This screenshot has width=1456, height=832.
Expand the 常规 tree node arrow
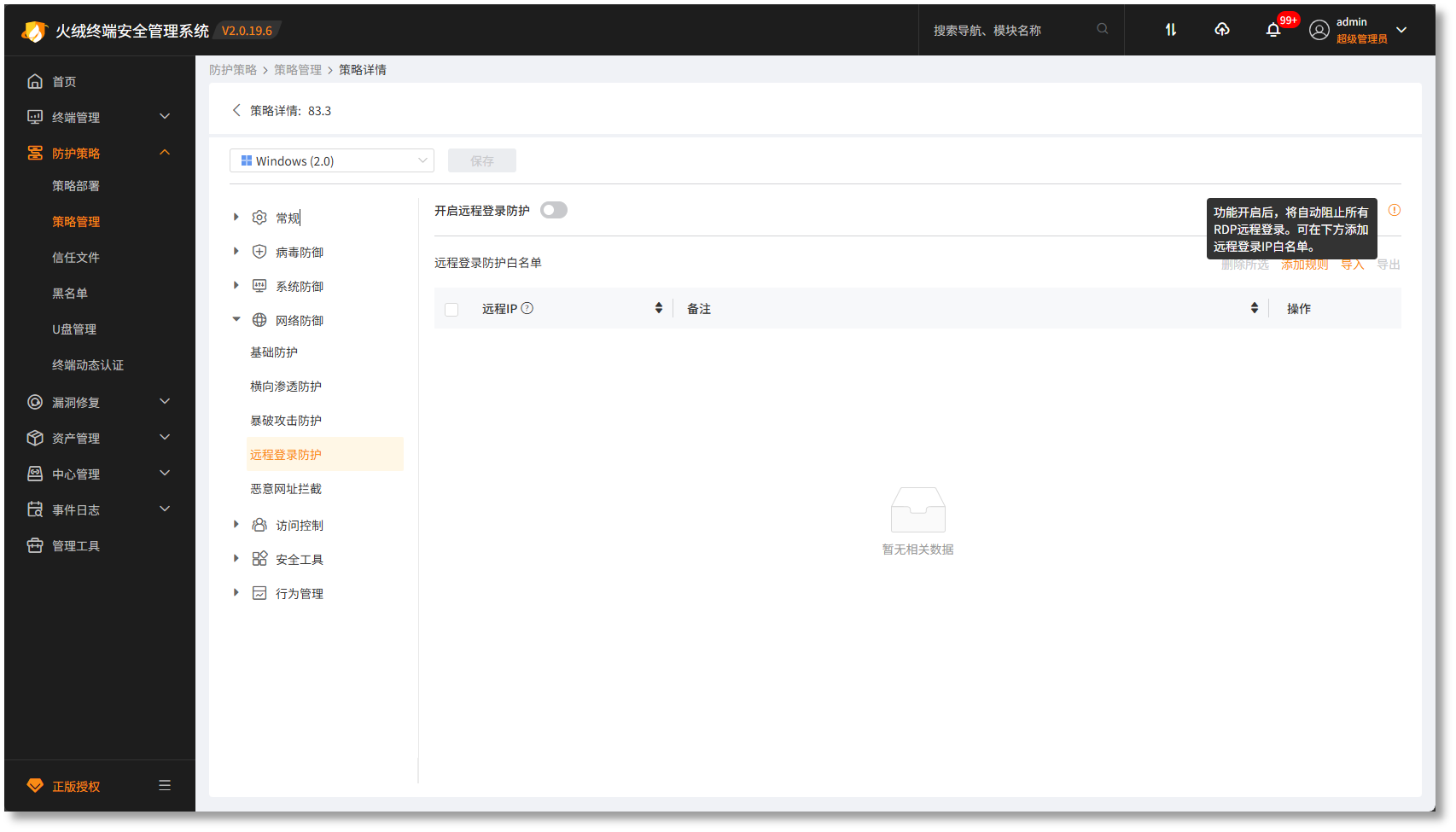coord(236,218)
